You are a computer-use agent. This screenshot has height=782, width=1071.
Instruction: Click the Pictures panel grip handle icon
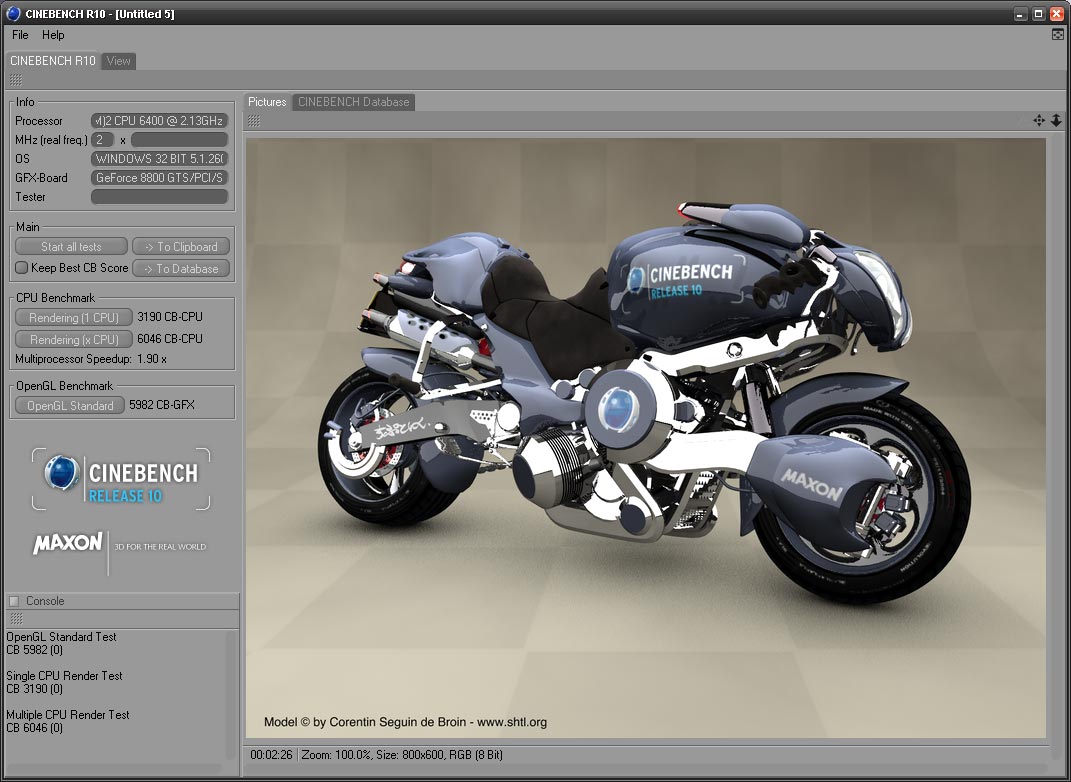tap(253, 121)
